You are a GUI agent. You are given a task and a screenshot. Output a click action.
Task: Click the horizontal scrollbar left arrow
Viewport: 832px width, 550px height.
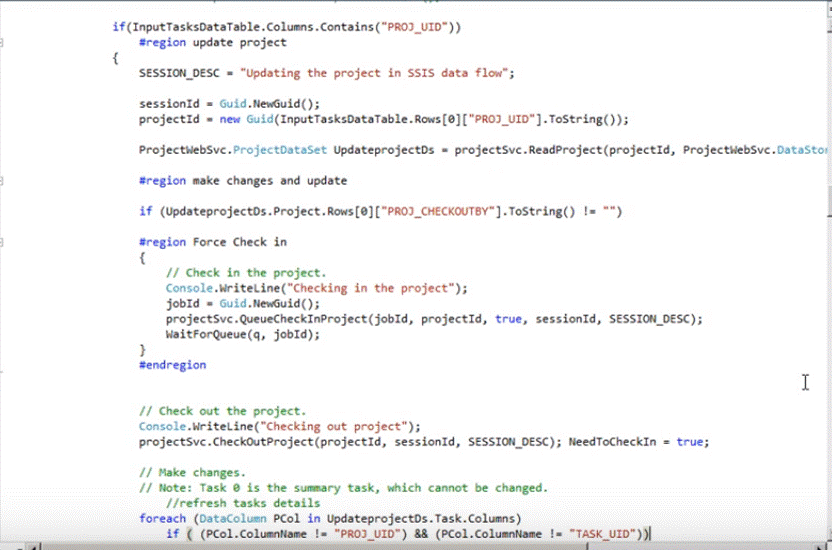coord(34,546)
